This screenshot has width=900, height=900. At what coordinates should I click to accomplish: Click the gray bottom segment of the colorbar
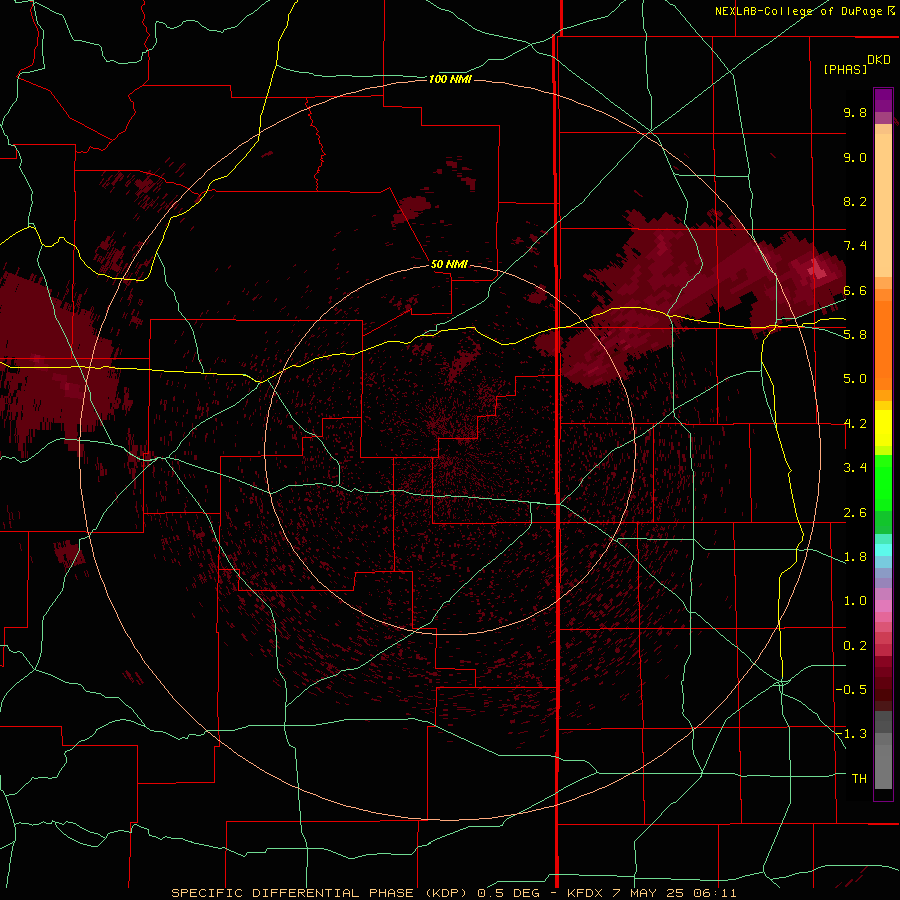click(883, 766)
